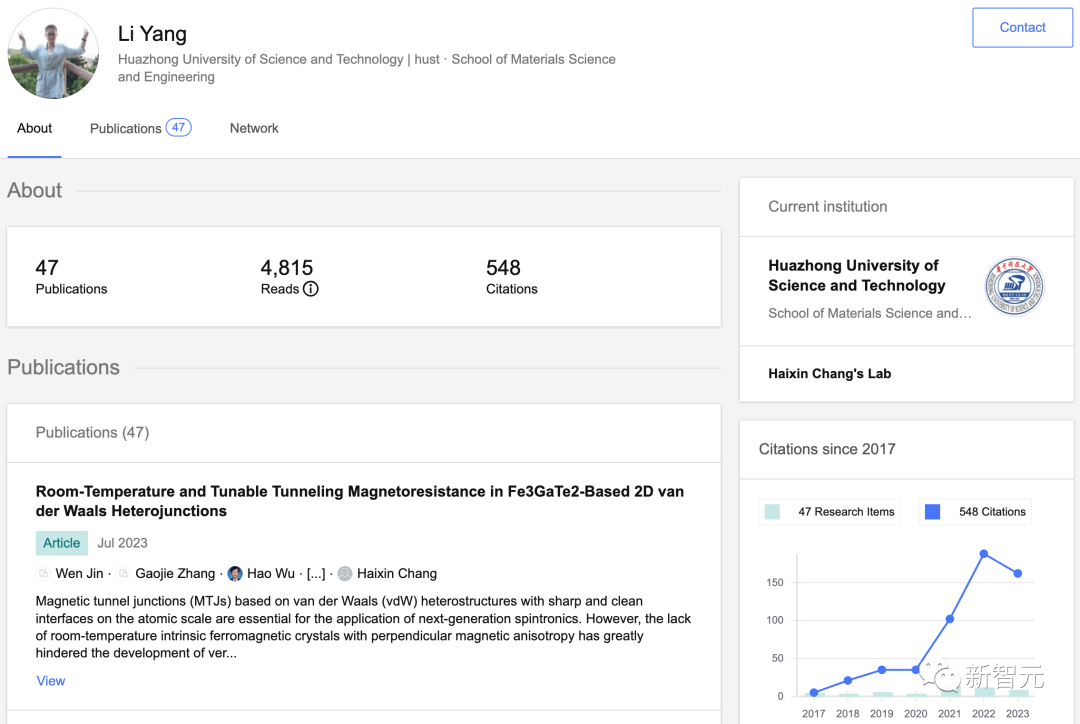Toggle the 47 Research Items legend swatch
Viewport: 1080px width, 724px height.
click(x=772, y=512)
